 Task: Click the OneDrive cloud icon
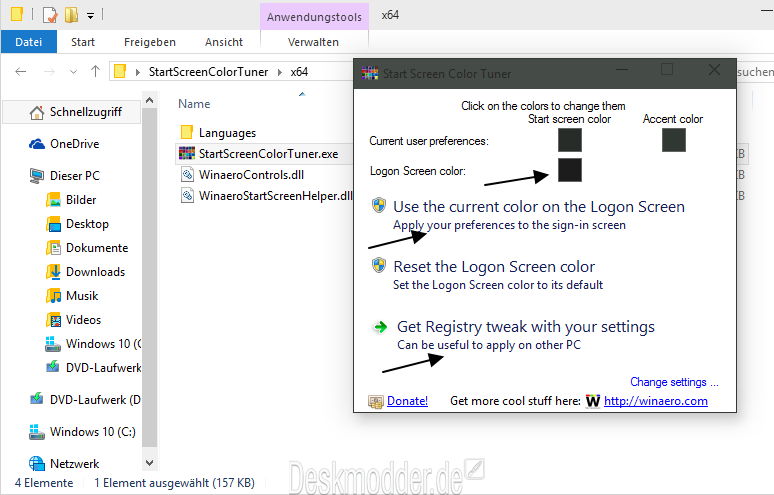pos(37,144)
